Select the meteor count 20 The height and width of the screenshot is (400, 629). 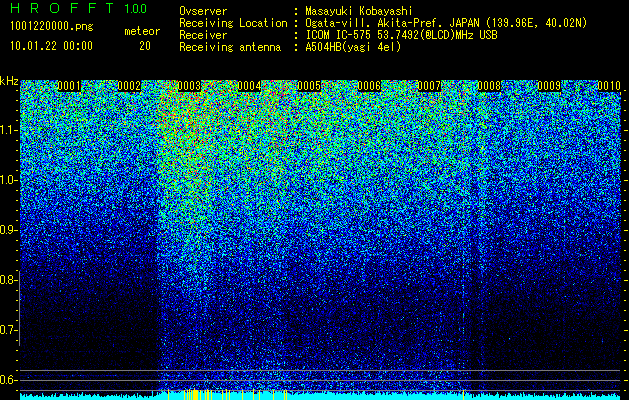[145, 46]
